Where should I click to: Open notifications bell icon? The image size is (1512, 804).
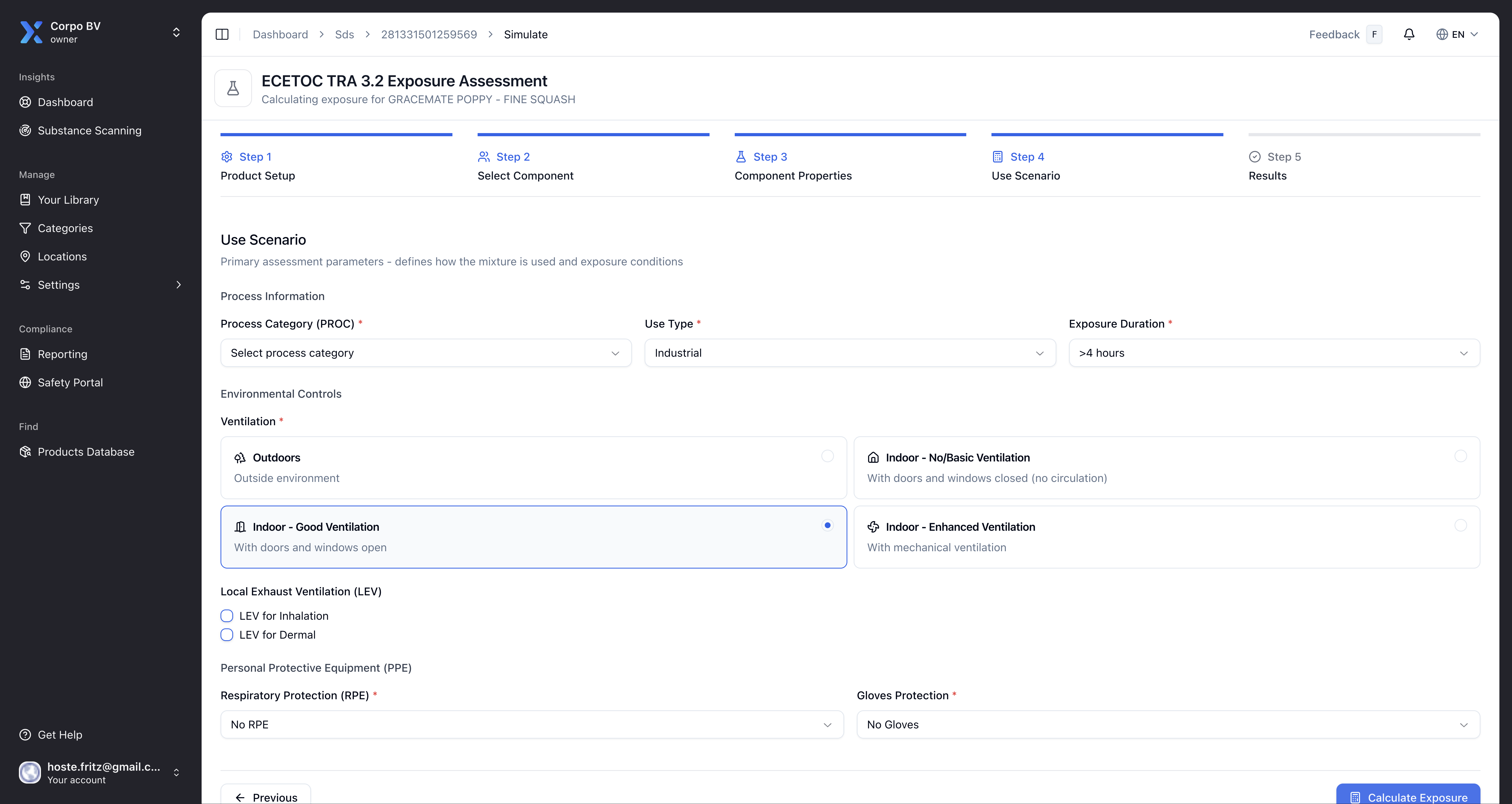pos(1409,35)
